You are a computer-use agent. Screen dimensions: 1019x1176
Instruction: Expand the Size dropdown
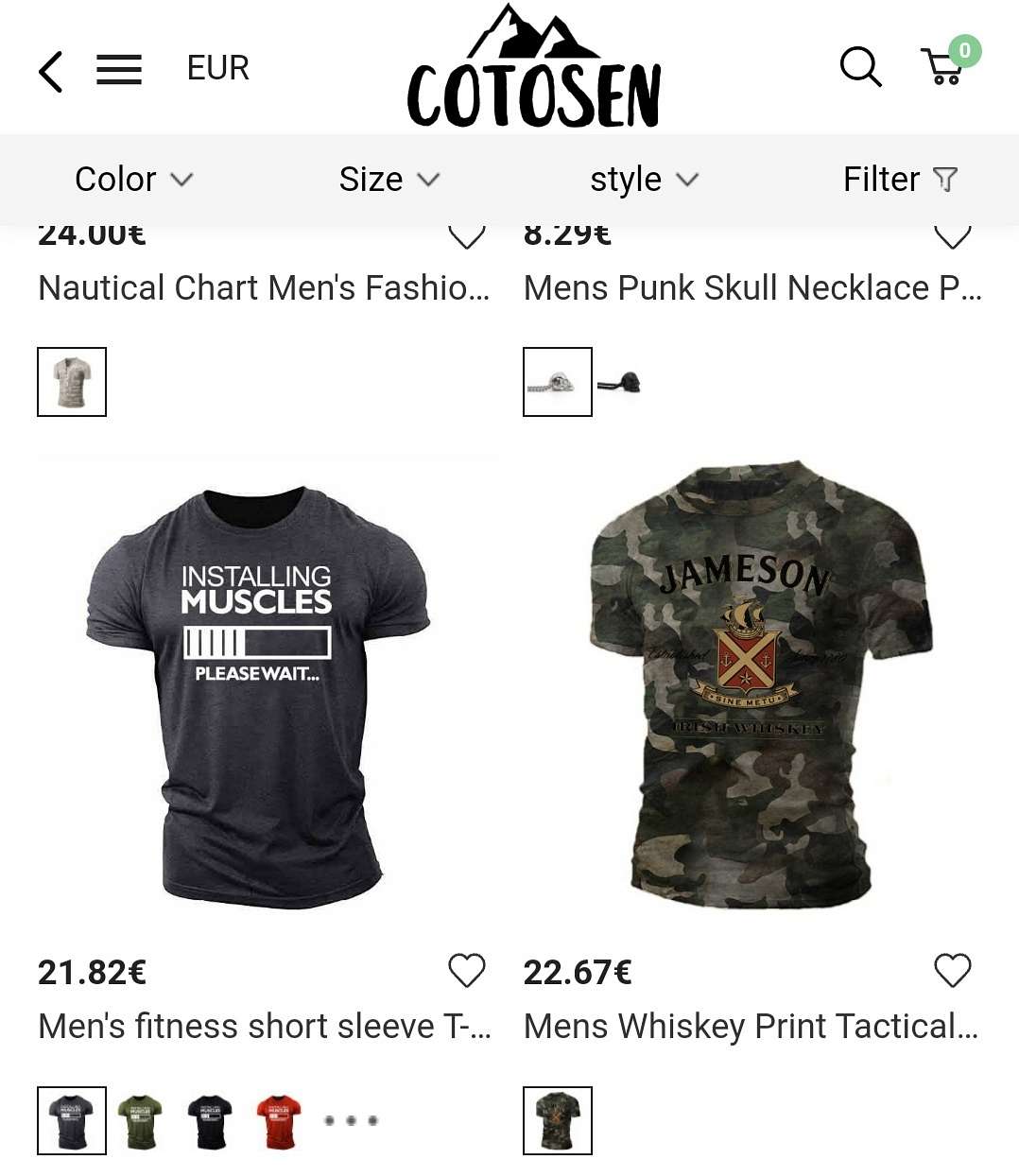tap(389, 179)
